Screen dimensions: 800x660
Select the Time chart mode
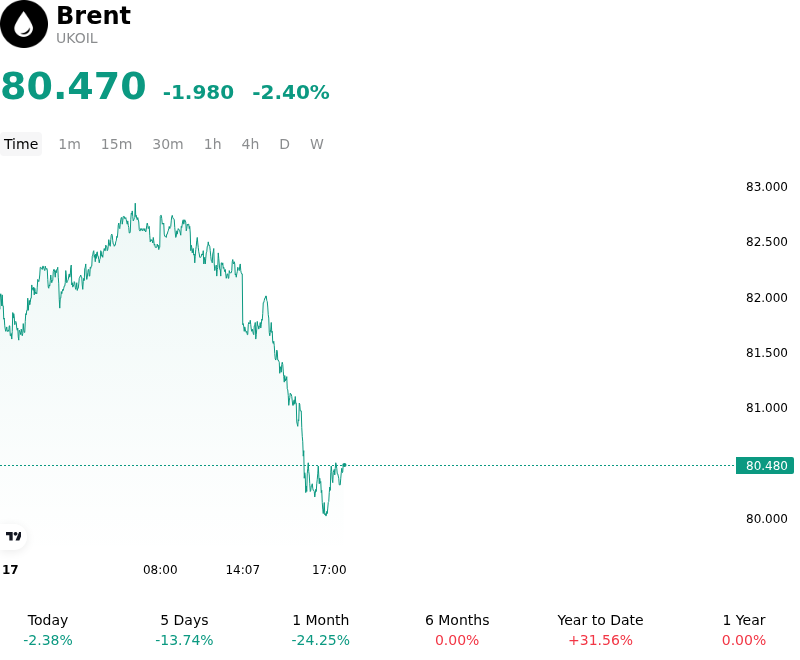(21, 144)
